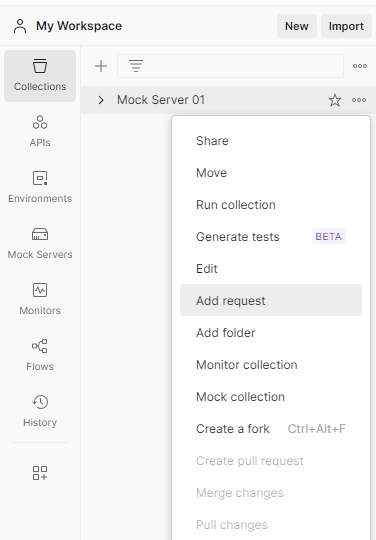This screenshot has width=376, height=540.
Task: Select Mock Server 01 collection name
Action: point(161,100)
